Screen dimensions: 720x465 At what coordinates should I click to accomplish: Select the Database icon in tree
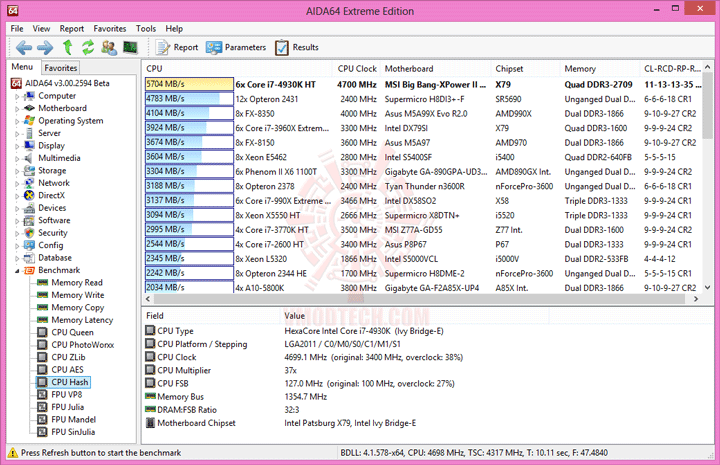tap(29, 258)
